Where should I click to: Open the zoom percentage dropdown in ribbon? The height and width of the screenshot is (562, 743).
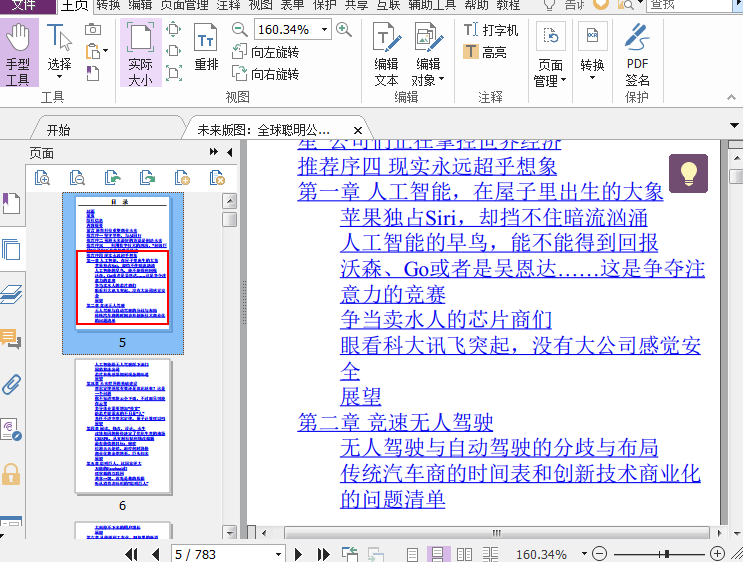point(325,29)
